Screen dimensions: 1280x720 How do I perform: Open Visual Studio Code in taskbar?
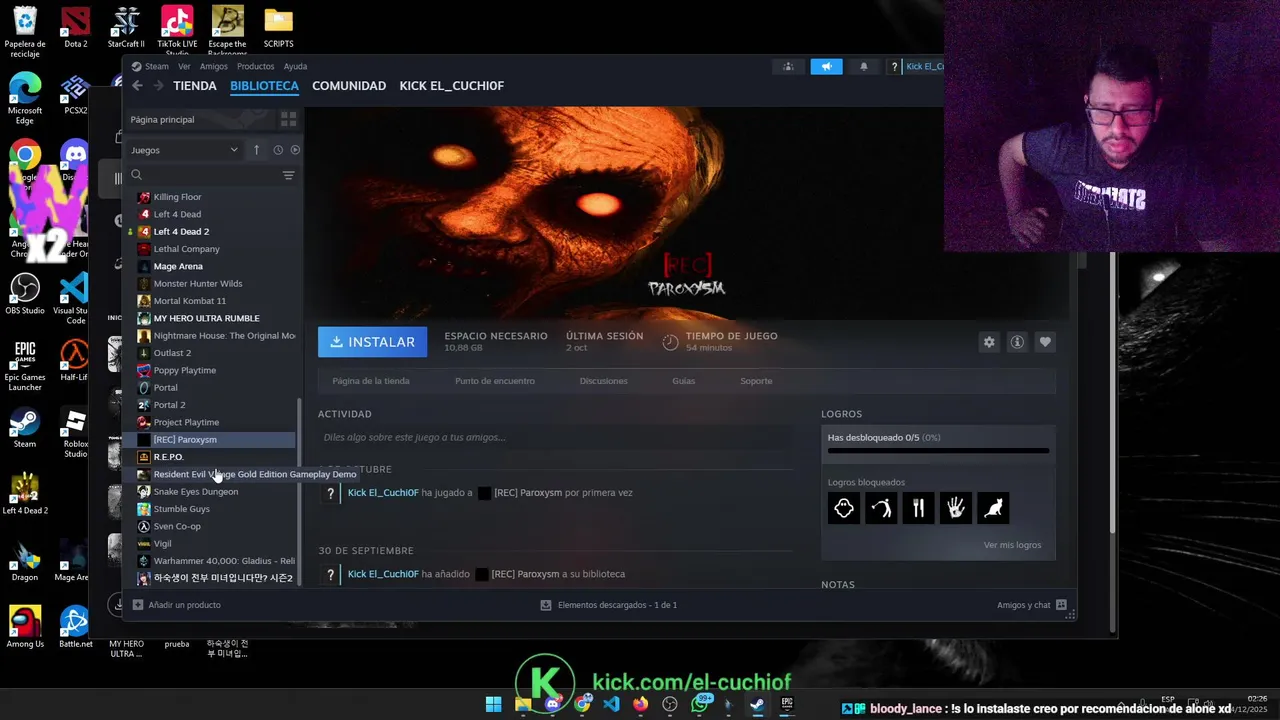611,704
